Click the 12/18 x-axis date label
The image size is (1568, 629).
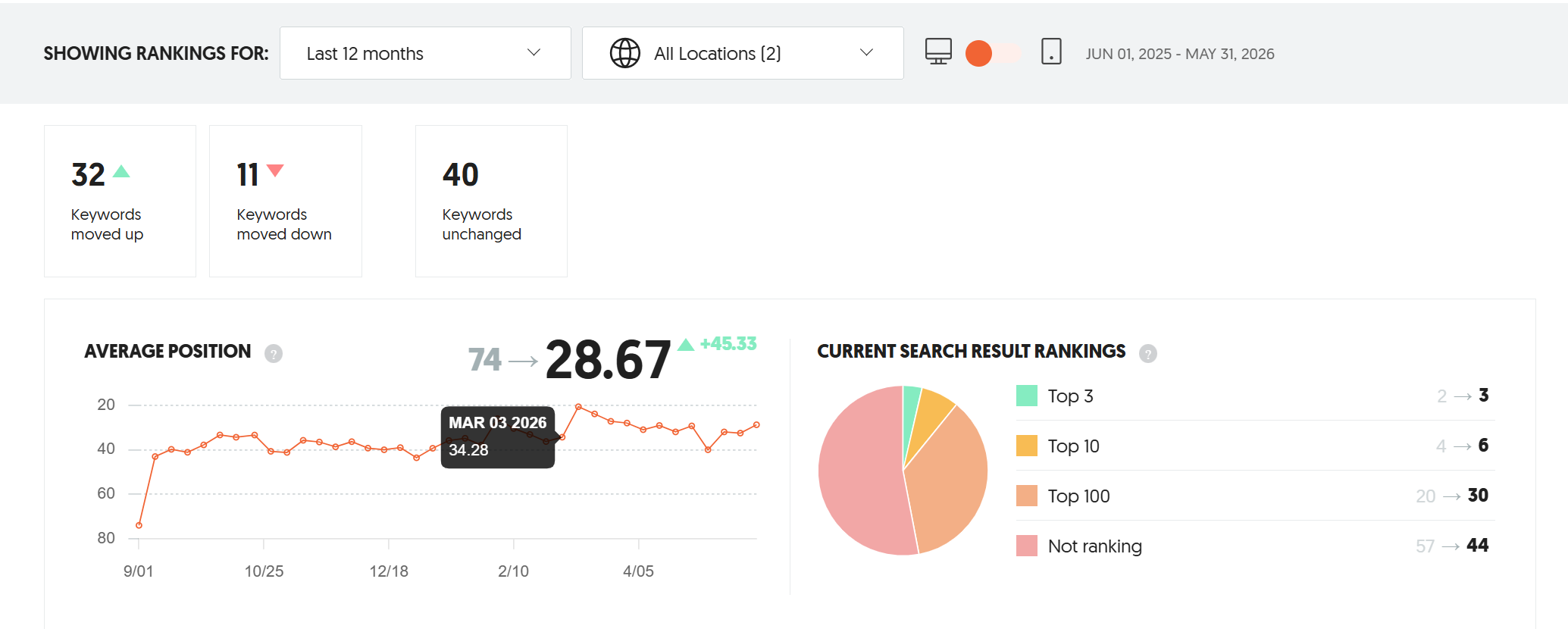point(389,571)
